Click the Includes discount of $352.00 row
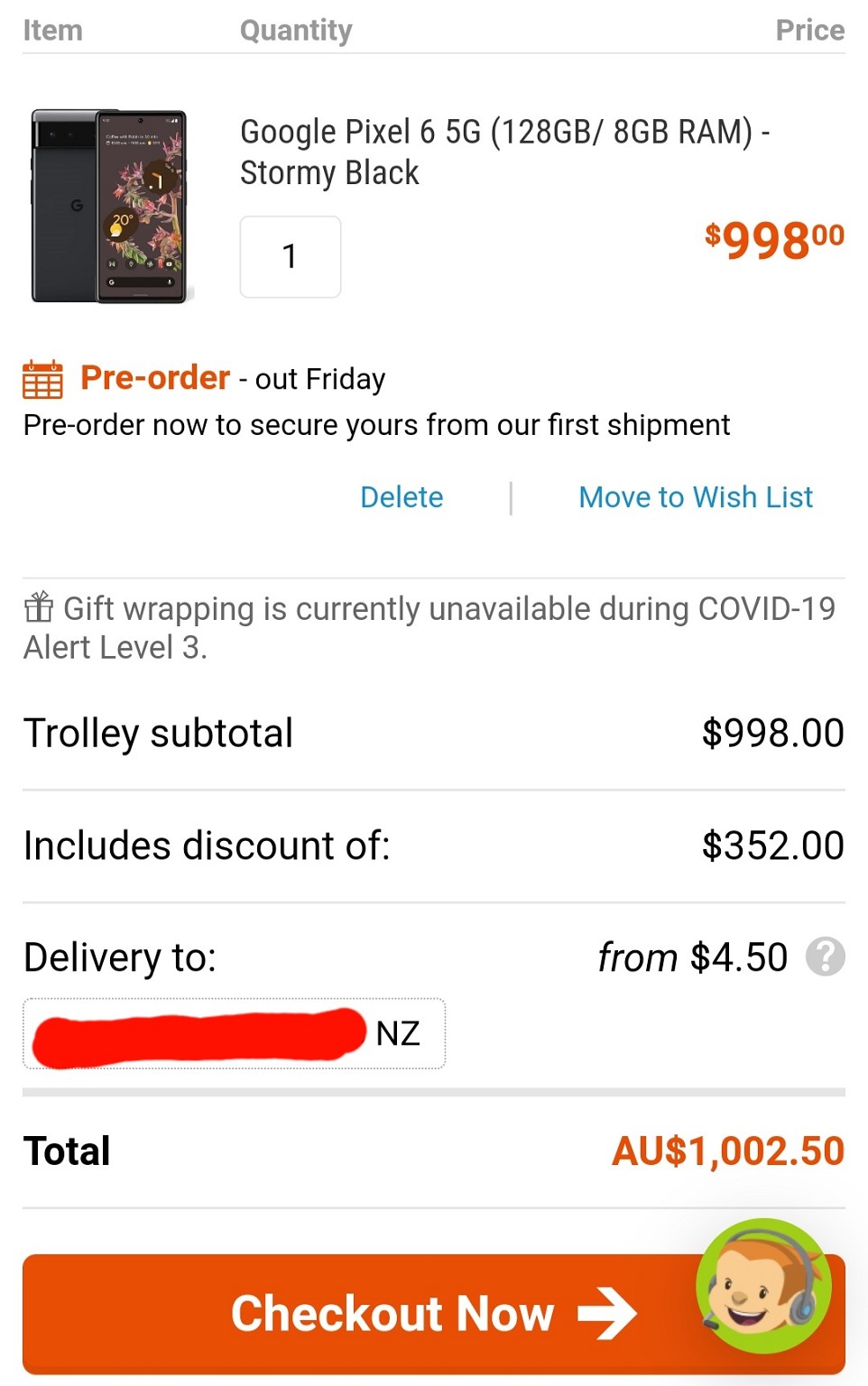This screenshot has width=868, height=1386. pos(434,845)
